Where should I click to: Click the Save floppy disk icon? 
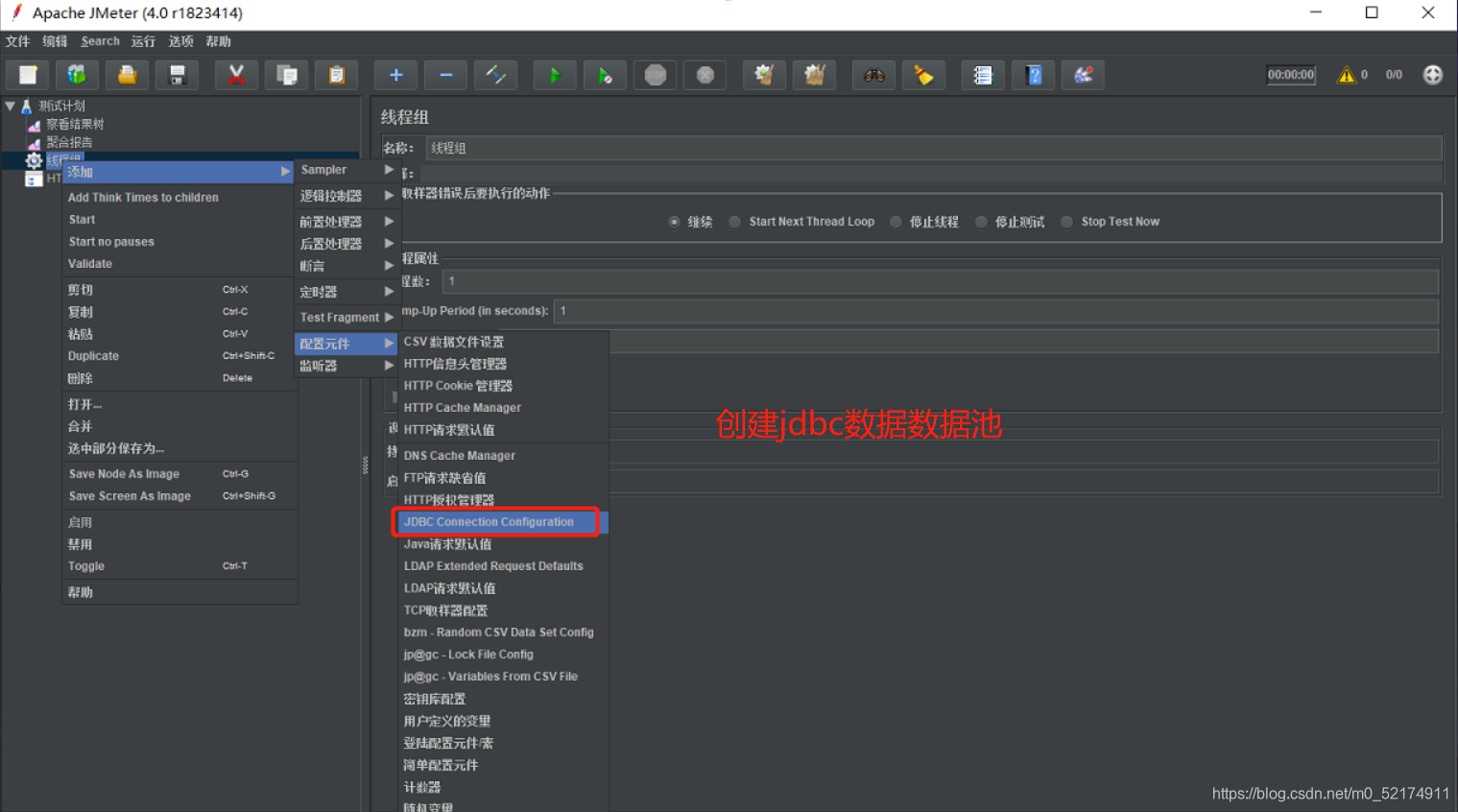pyautogui.click(x=177, y=75)
